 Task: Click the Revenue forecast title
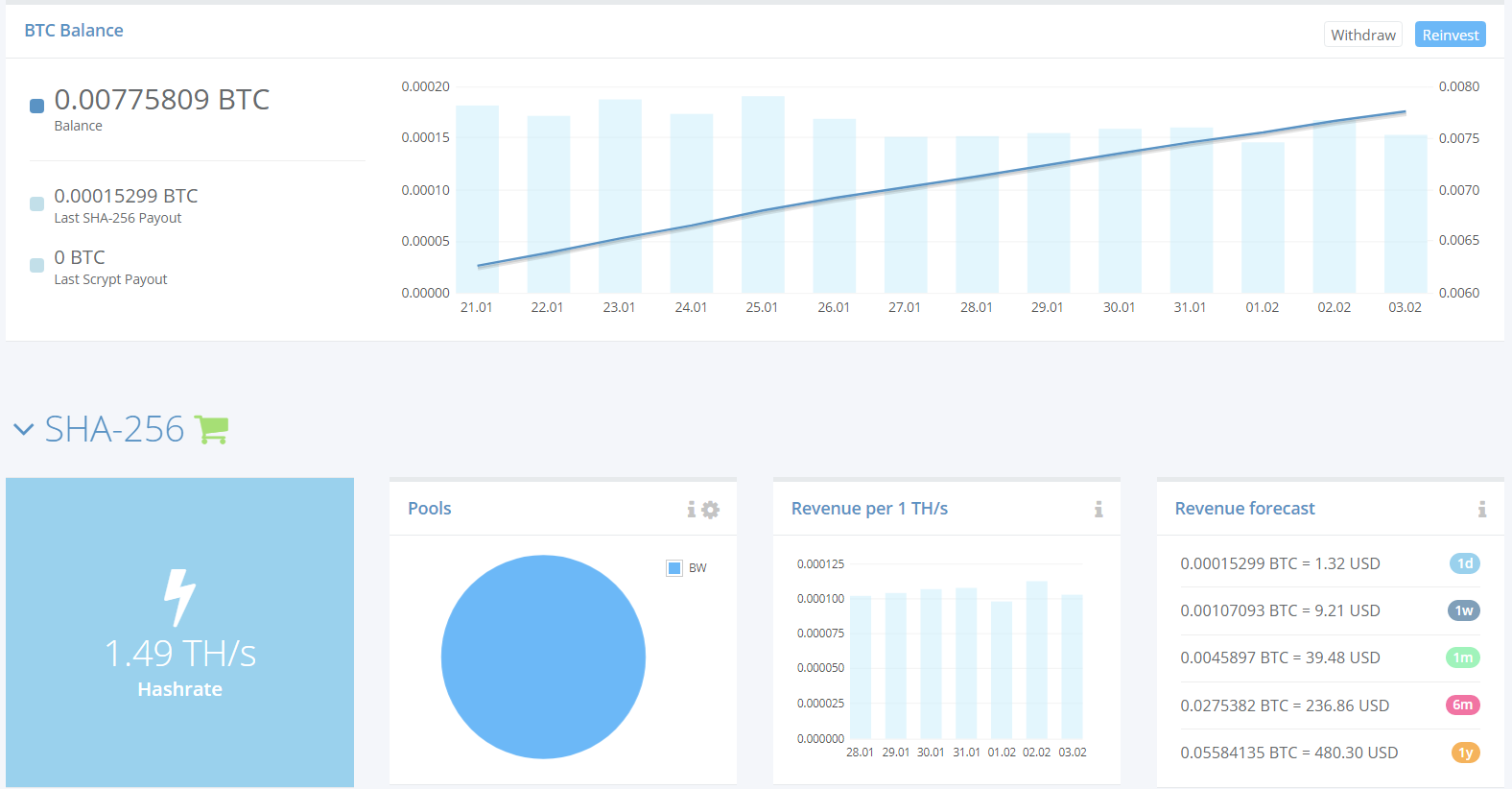1244,509
